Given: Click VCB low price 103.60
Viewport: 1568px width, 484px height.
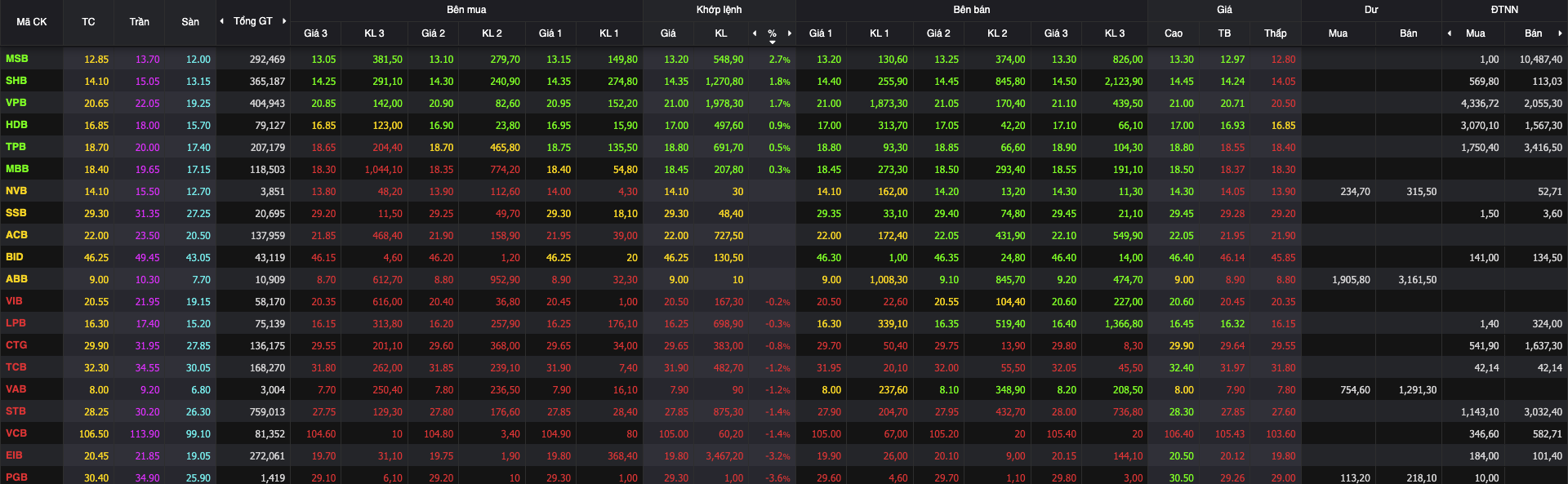Looking at the screenshot, I should click(1281, 434).
